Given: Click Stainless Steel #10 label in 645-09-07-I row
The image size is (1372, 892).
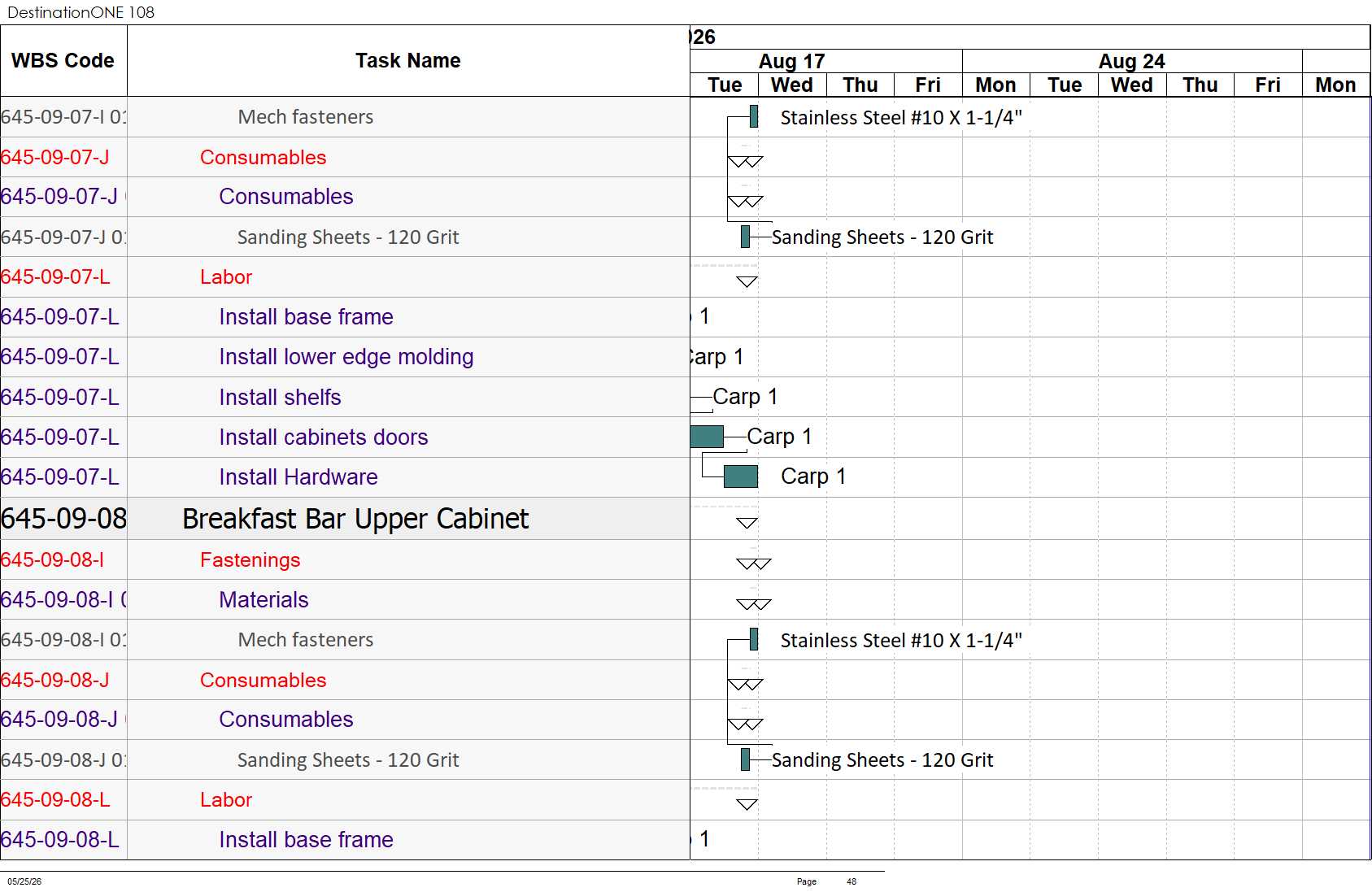Looking at the screenshot, I should pyautogui.click(x=901, y=118).
